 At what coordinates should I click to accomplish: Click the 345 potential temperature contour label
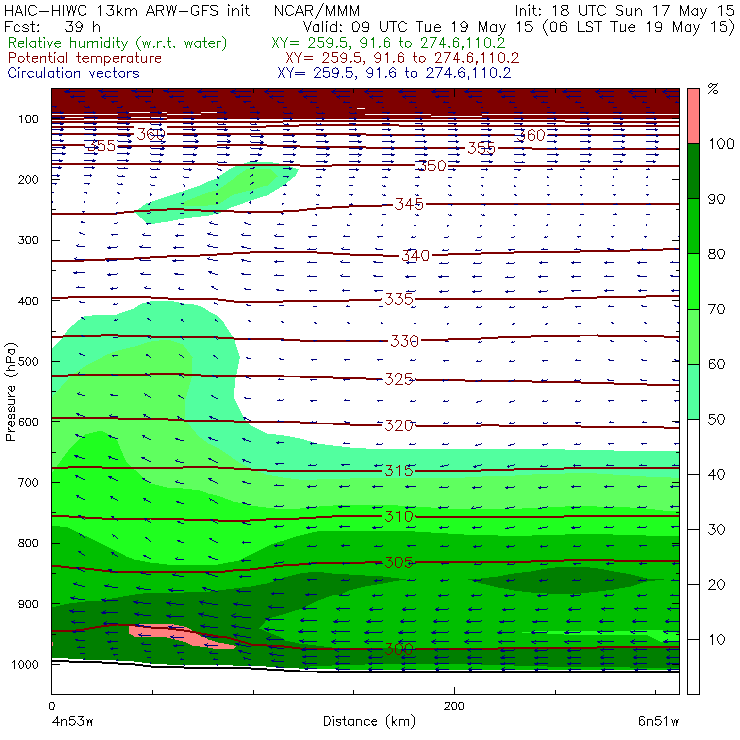click(x=409, y=204)
